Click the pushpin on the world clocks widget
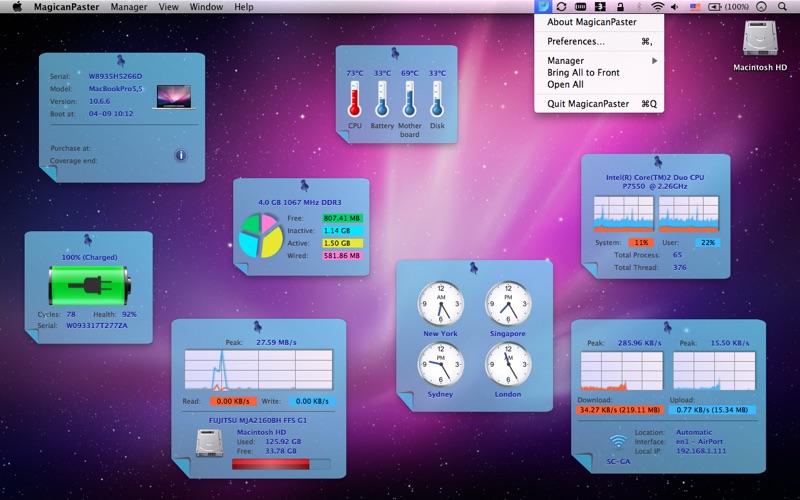Screen dimensions: 800x500 tap(473, 268)
